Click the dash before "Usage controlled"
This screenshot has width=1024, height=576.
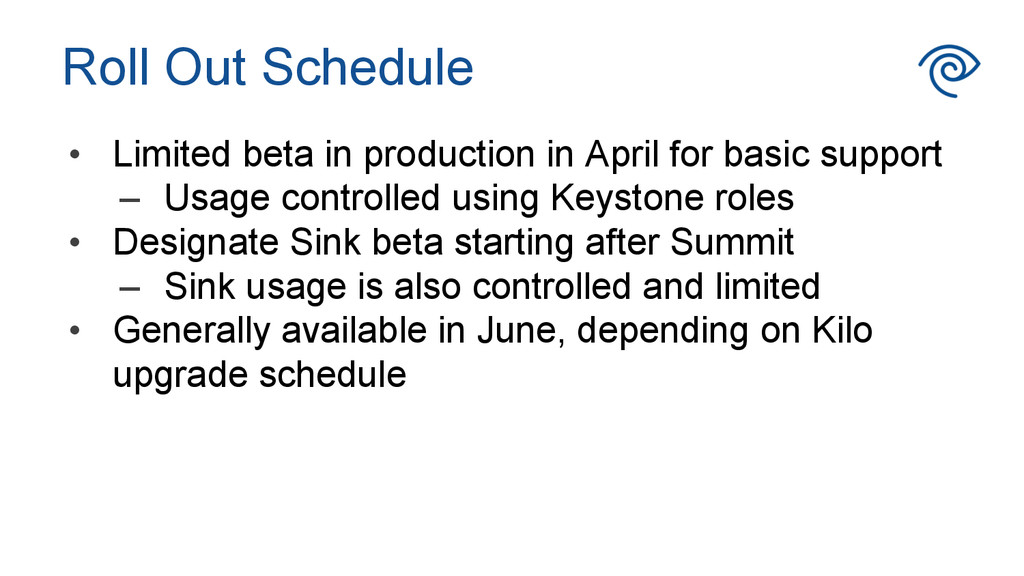tap(128, 200)
